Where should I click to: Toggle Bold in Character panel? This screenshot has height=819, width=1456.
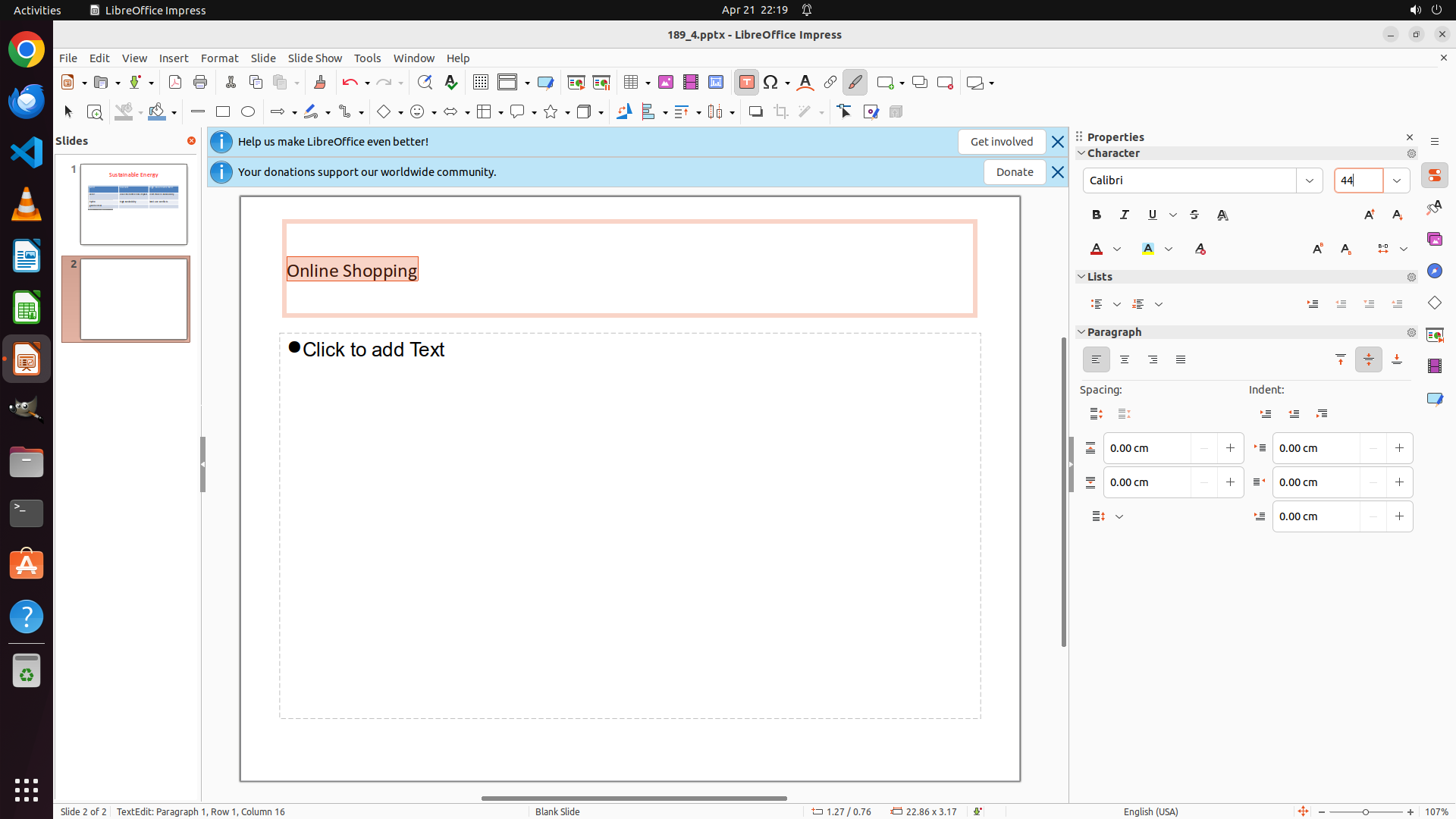1097,215
